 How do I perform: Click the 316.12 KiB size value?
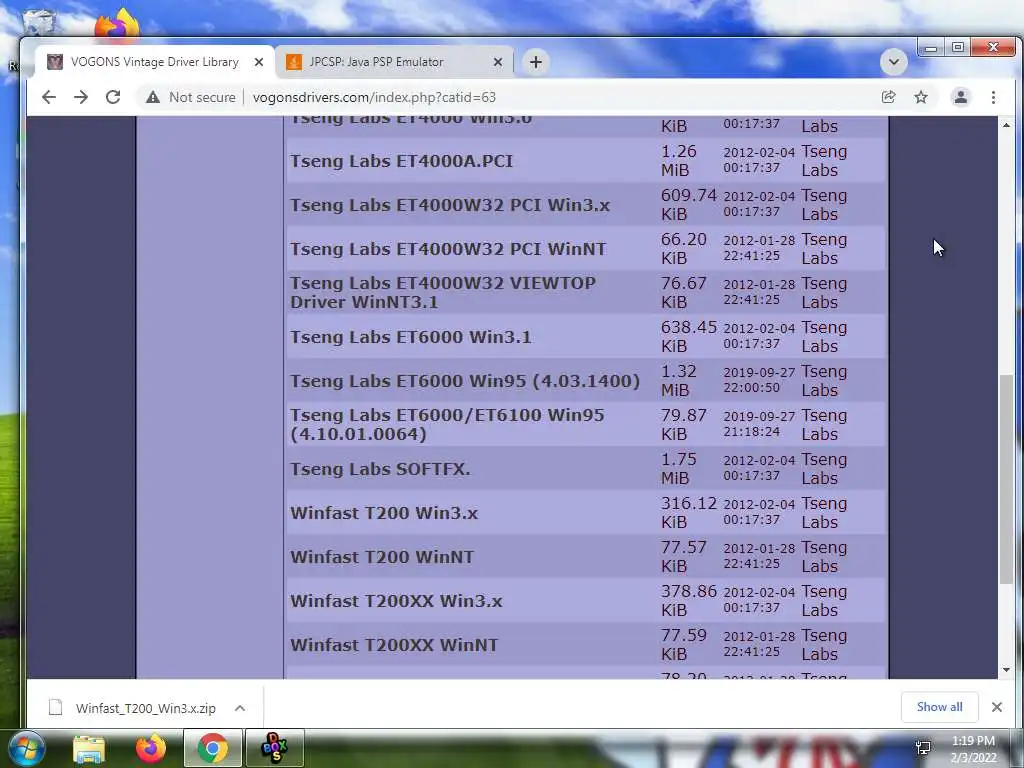coord(688,513)
